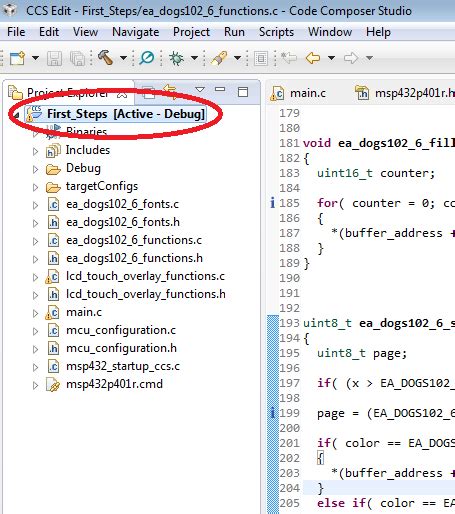Viewport: 455px width, 514px height.
Task: Click the Debug bug icon
Action: [176, 58]
